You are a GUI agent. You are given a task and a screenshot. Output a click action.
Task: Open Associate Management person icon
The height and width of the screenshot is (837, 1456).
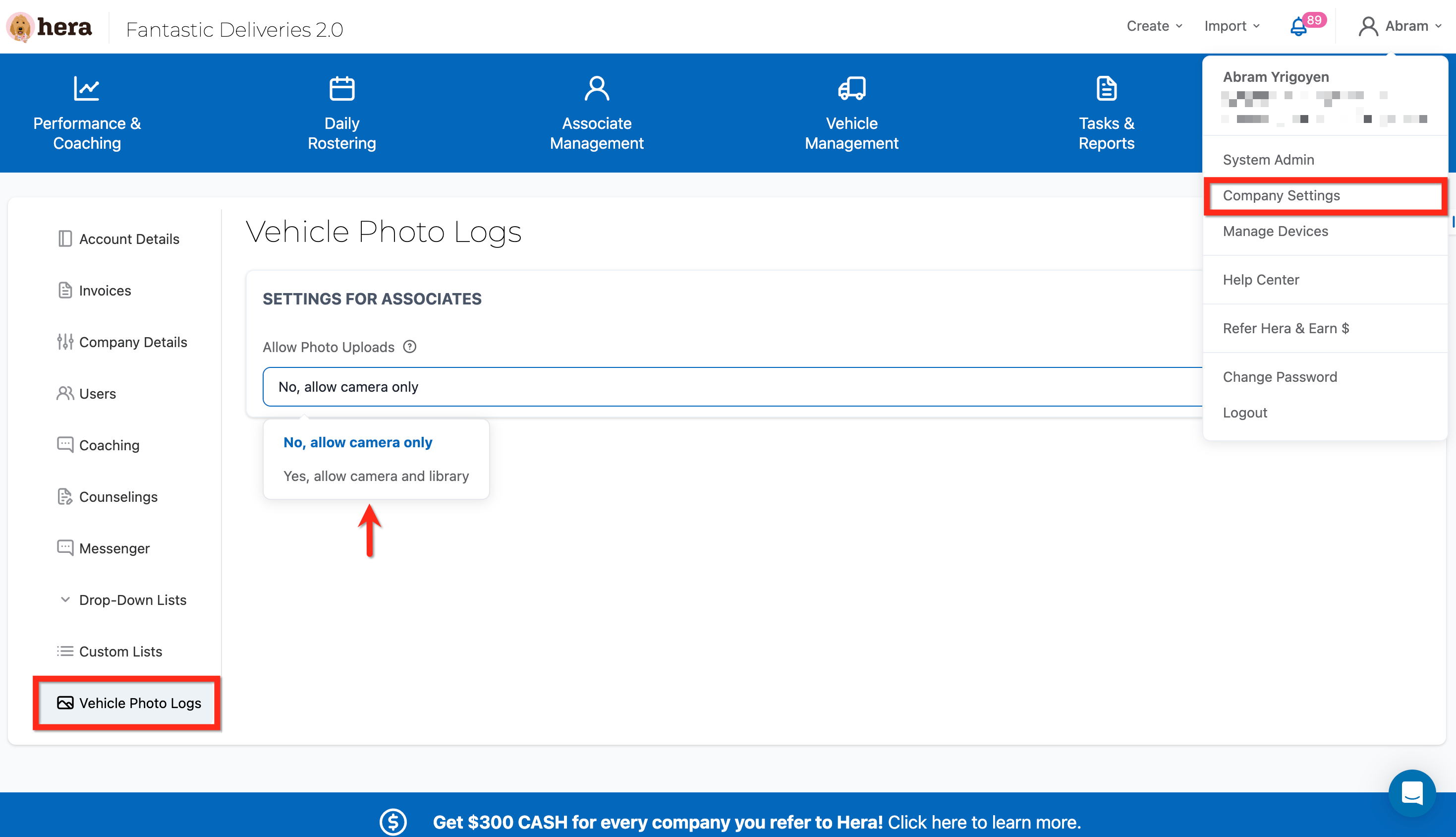tap(597, 89)
